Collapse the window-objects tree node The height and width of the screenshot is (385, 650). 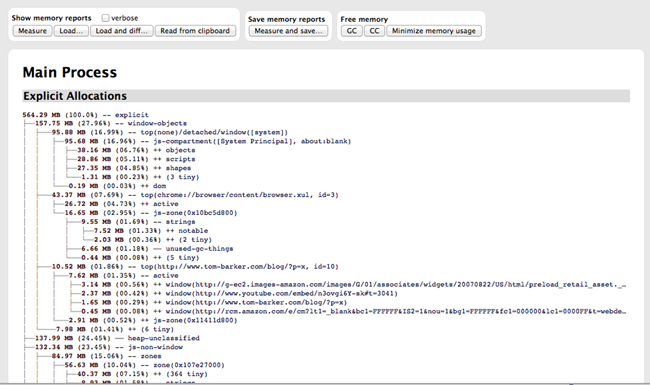pyautogui.click(x=111, y=123)
